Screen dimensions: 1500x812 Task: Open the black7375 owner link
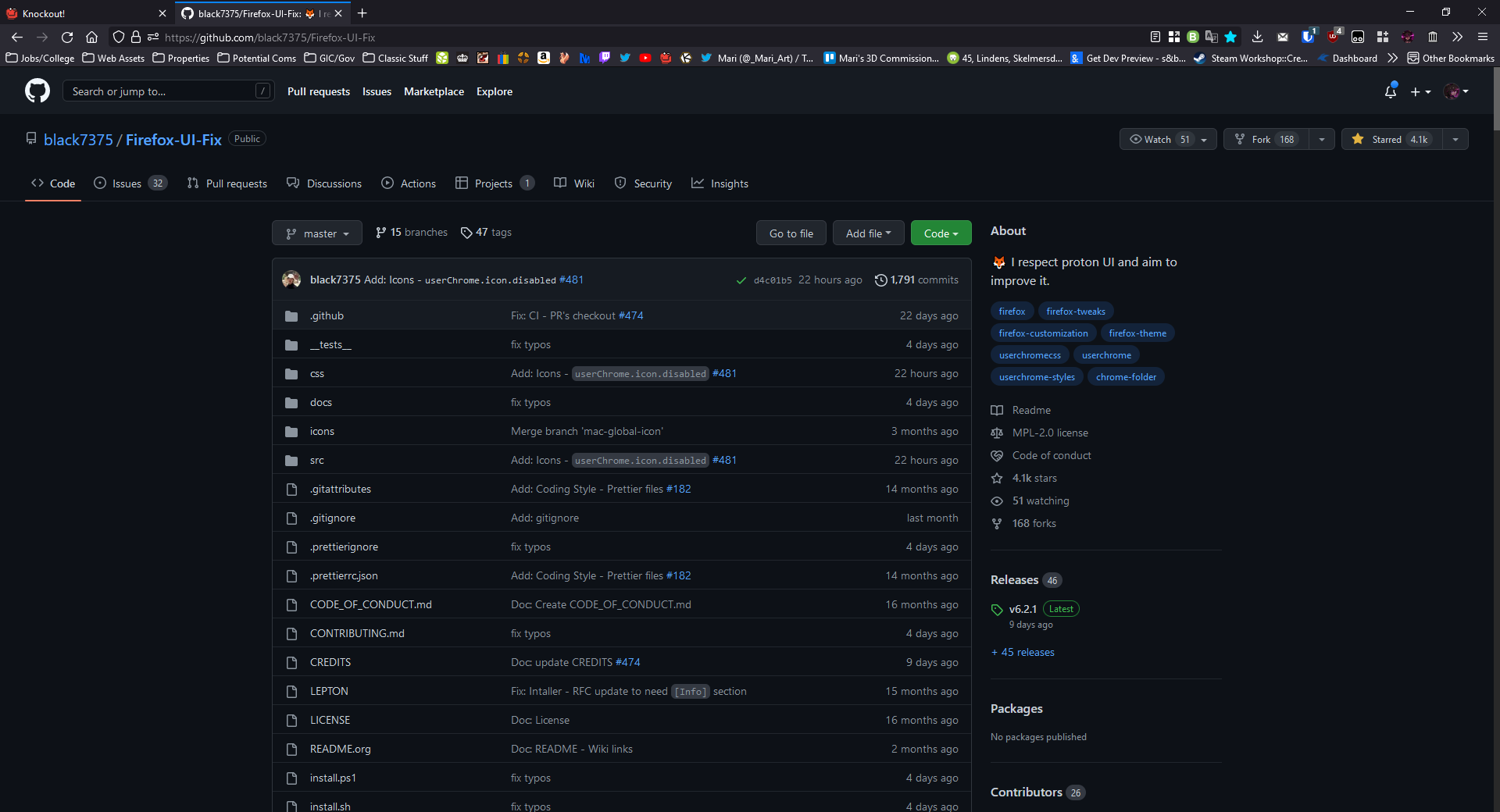point(78,140)
